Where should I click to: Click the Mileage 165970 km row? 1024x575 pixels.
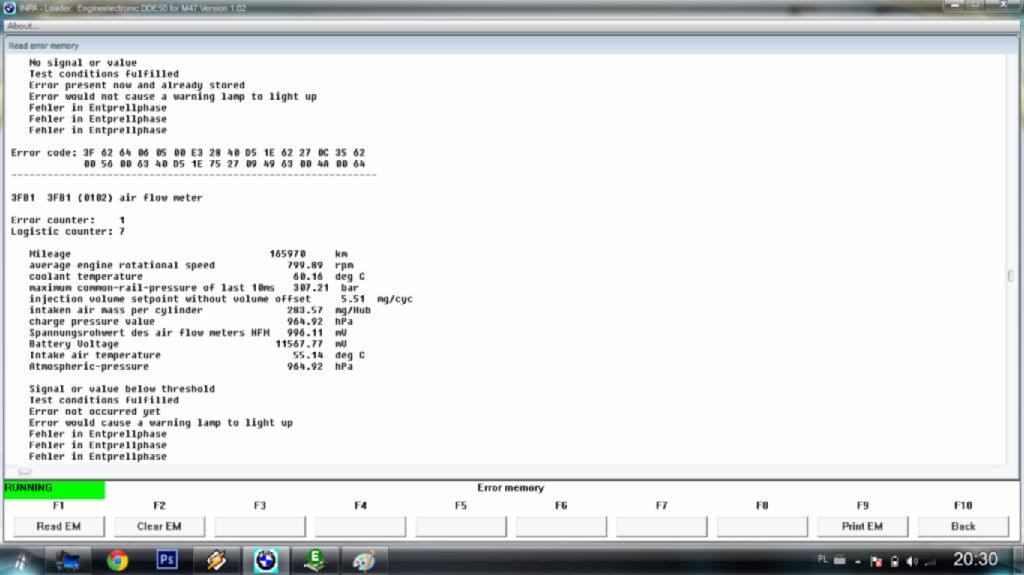188,254
